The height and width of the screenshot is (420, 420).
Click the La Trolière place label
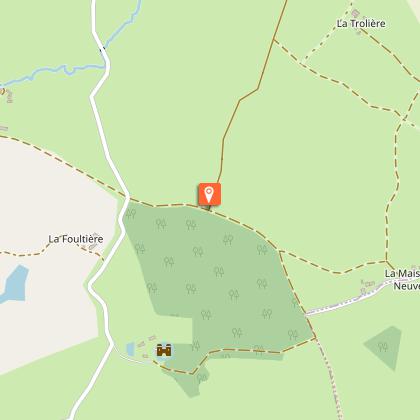coord(361,24)
